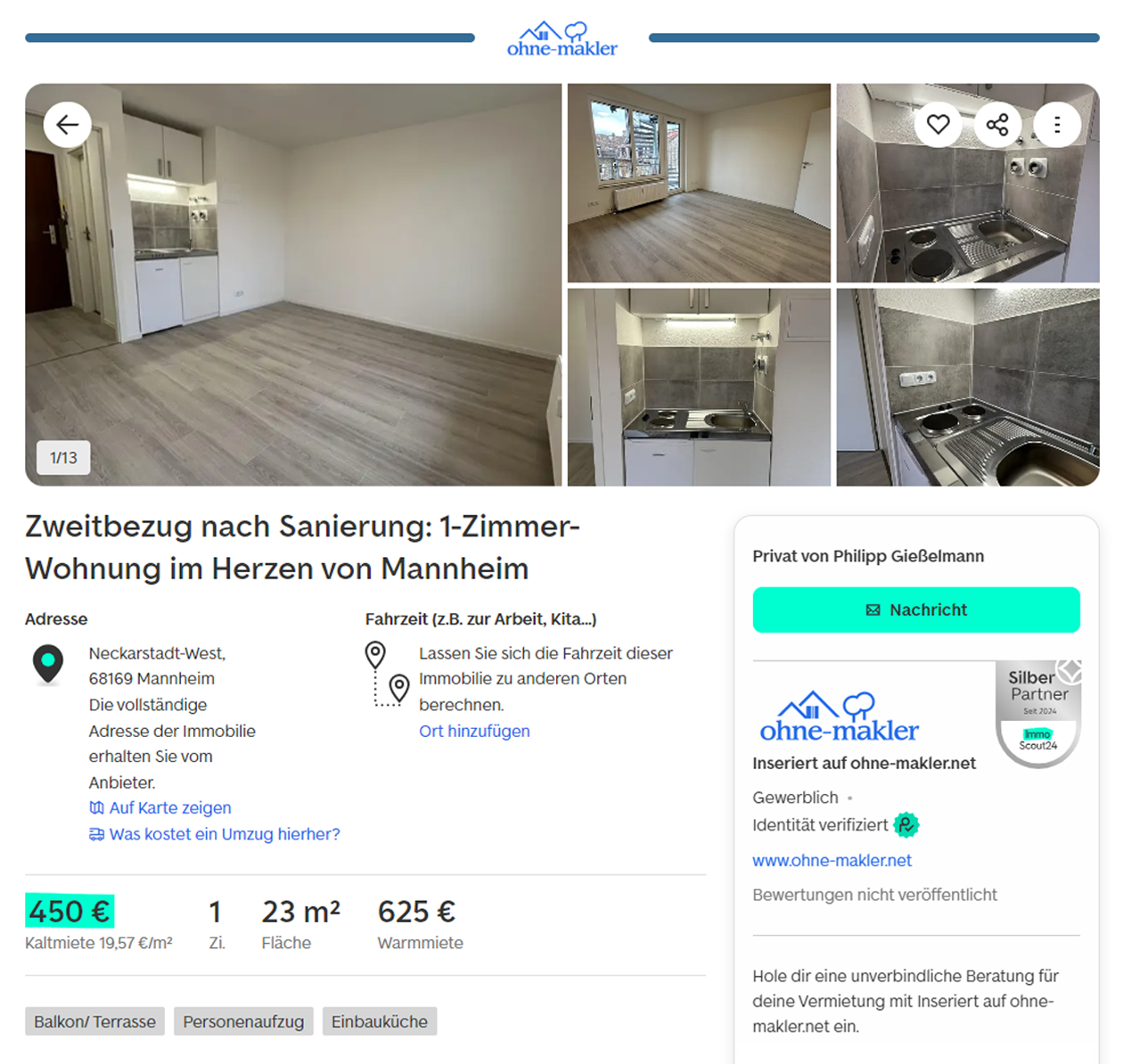Click the route travel time icon

[388, 674]
